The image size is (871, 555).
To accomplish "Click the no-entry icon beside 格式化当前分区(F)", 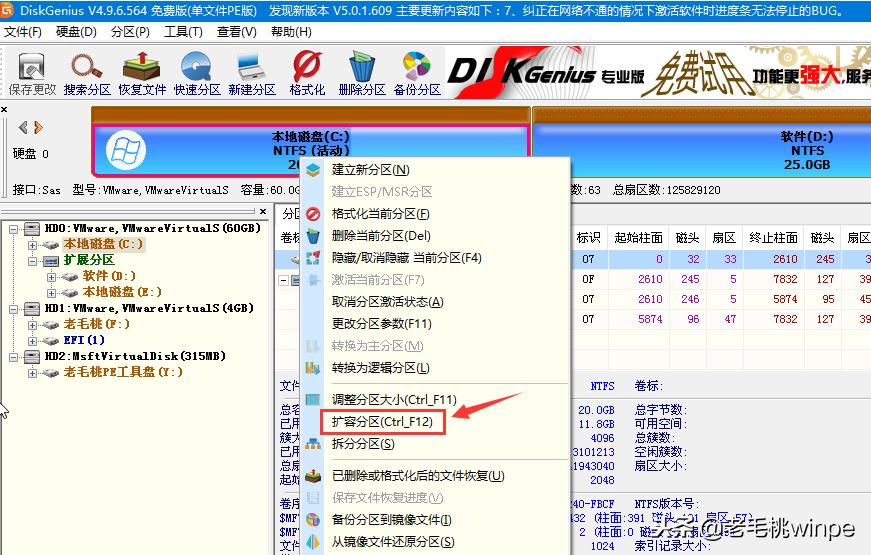I will (x=313, y=214).
